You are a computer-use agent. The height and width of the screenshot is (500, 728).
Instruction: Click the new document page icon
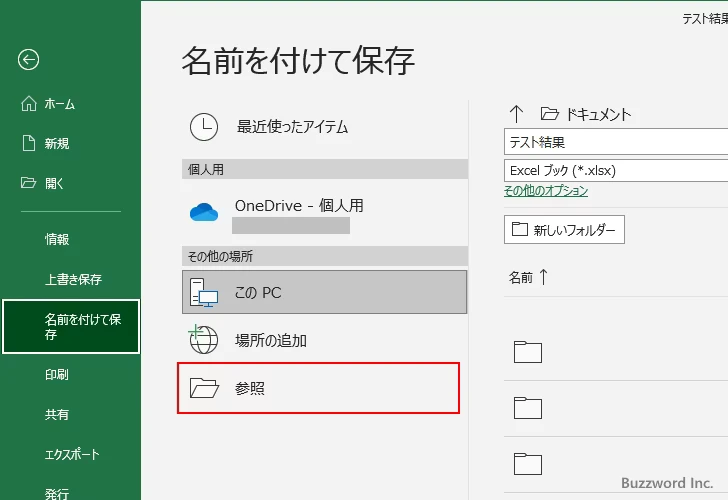pyautogui.click(x=29, y=143)
